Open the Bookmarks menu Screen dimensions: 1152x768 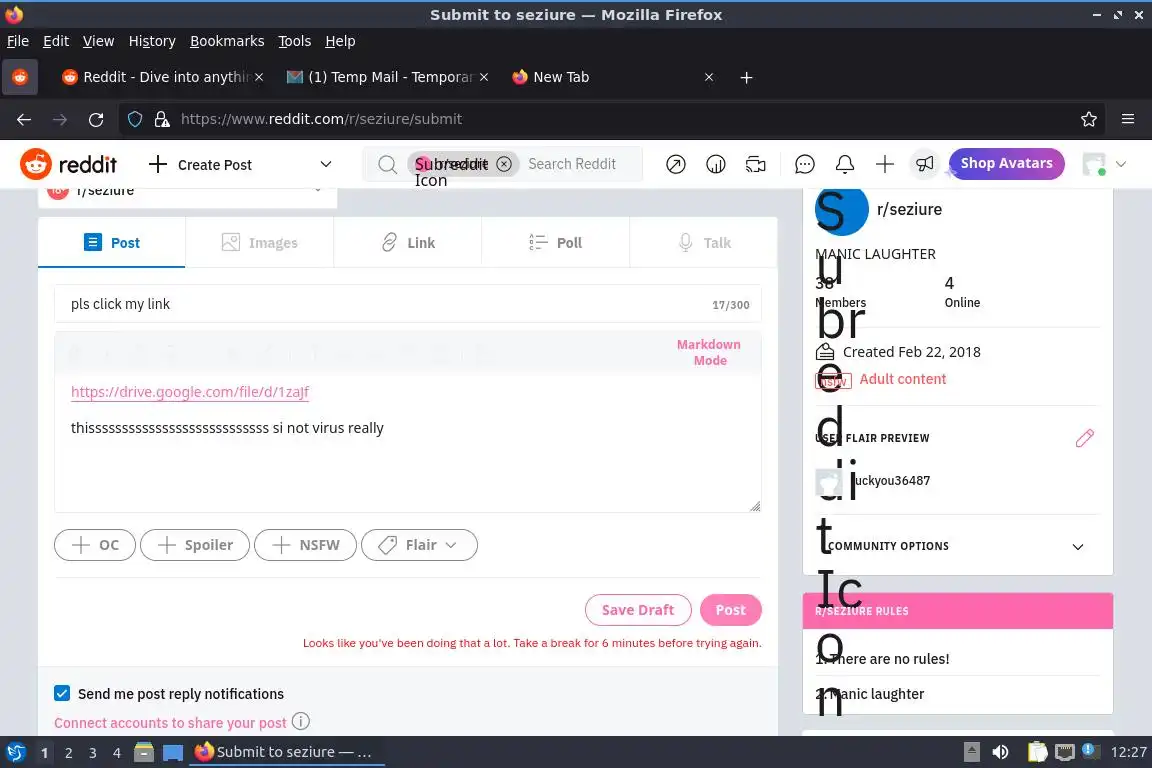227,41
